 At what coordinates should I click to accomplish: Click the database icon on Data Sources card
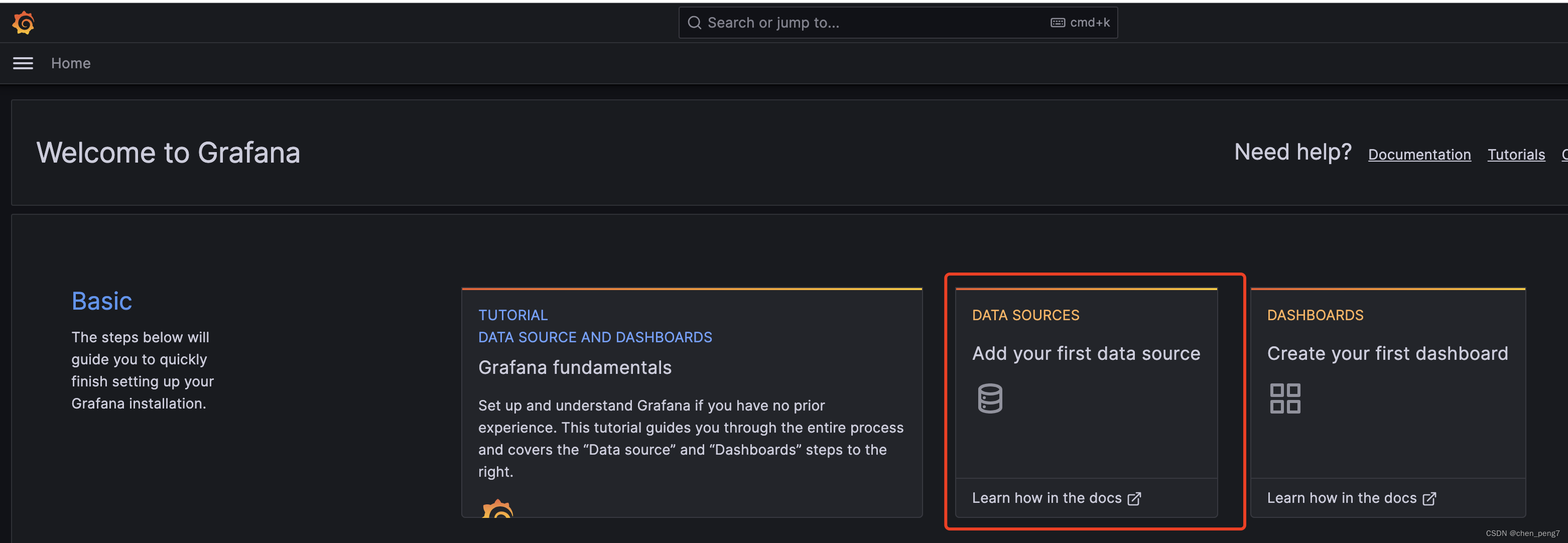[x=990, y=398]
